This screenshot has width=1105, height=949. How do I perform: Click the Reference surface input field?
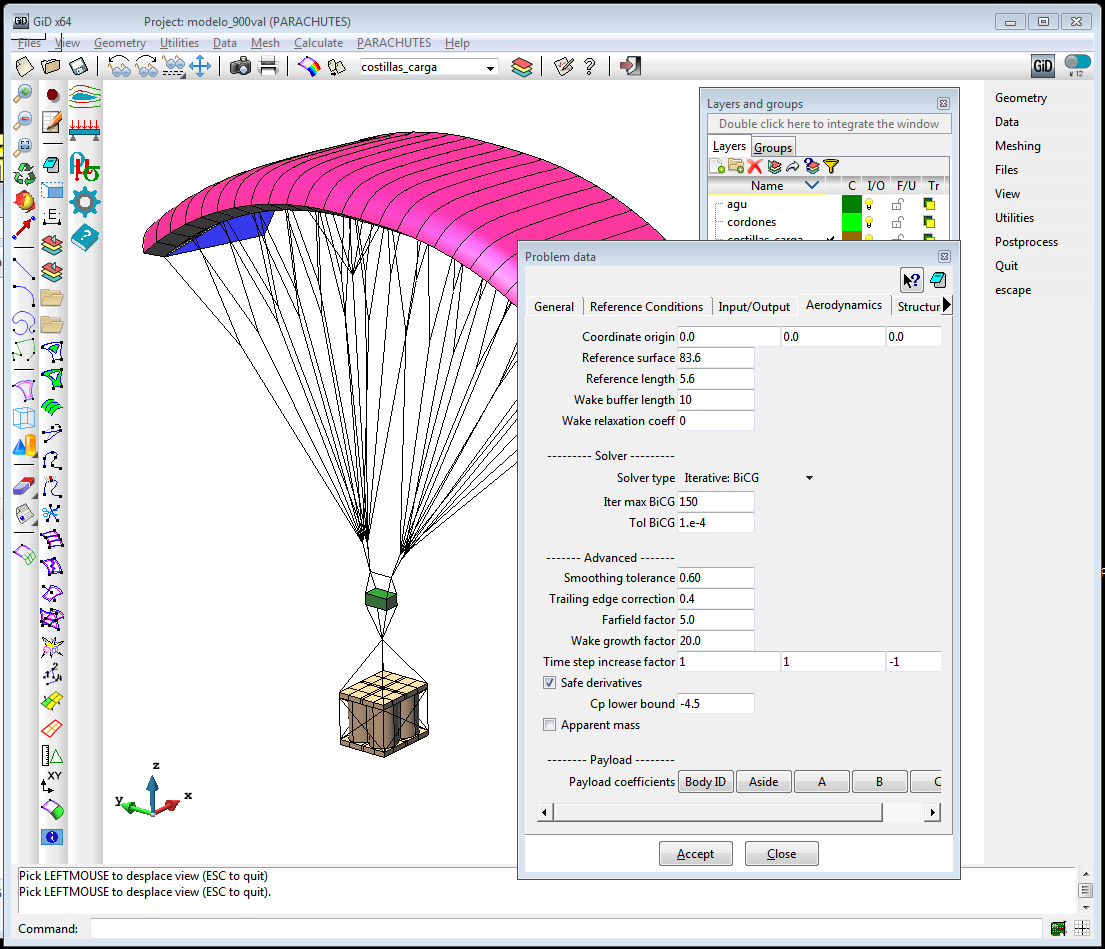(716, 358)
